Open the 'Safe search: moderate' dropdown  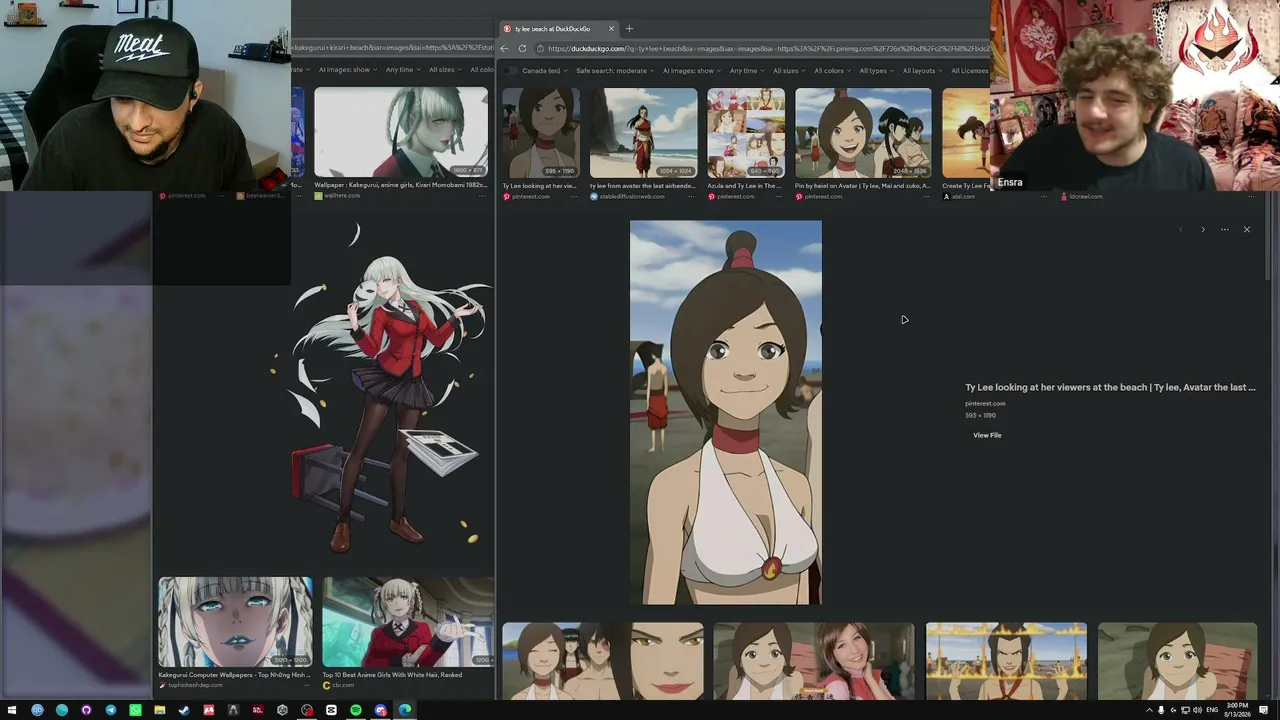tap(615, 71)
